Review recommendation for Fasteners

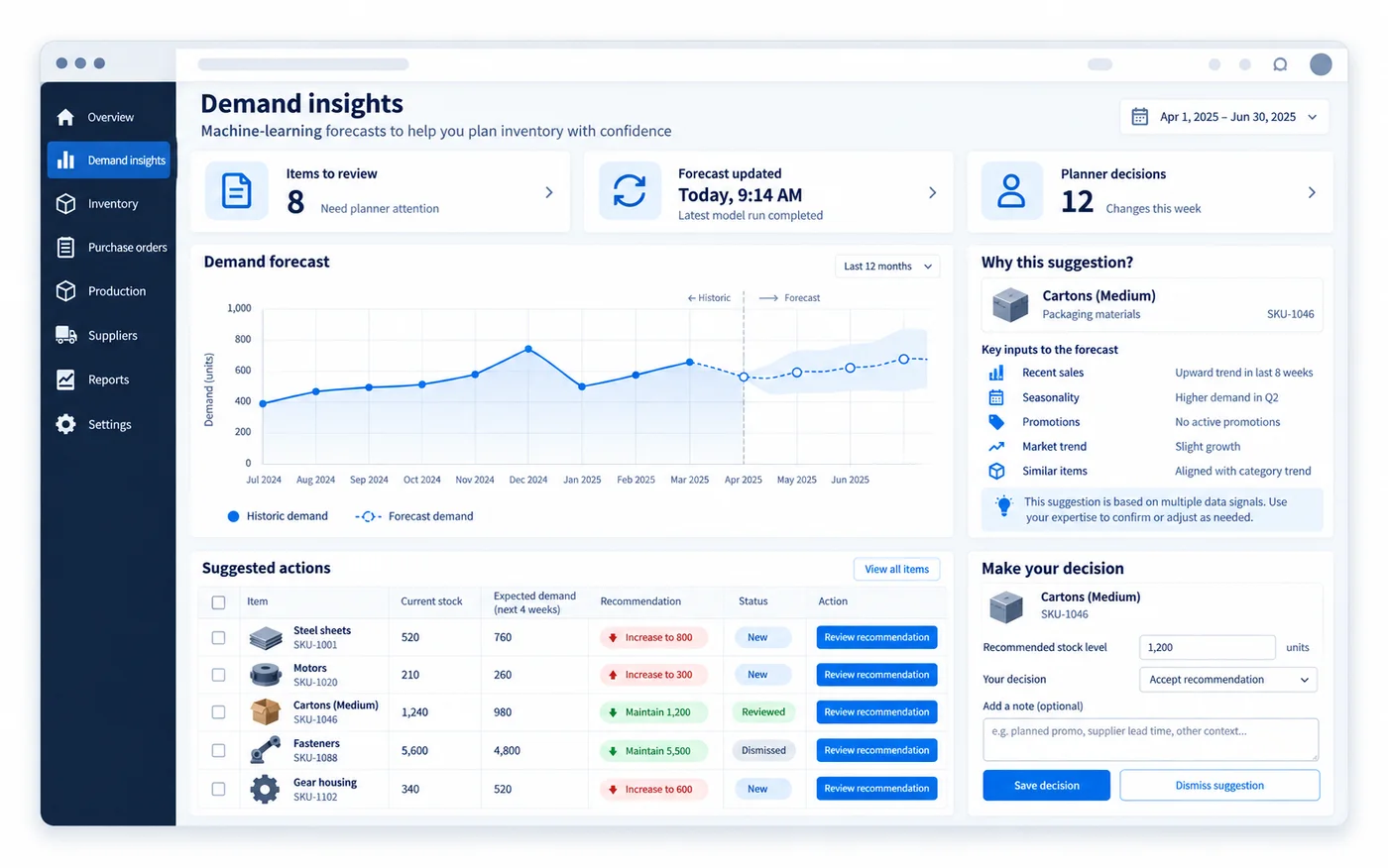pos(876,750)
